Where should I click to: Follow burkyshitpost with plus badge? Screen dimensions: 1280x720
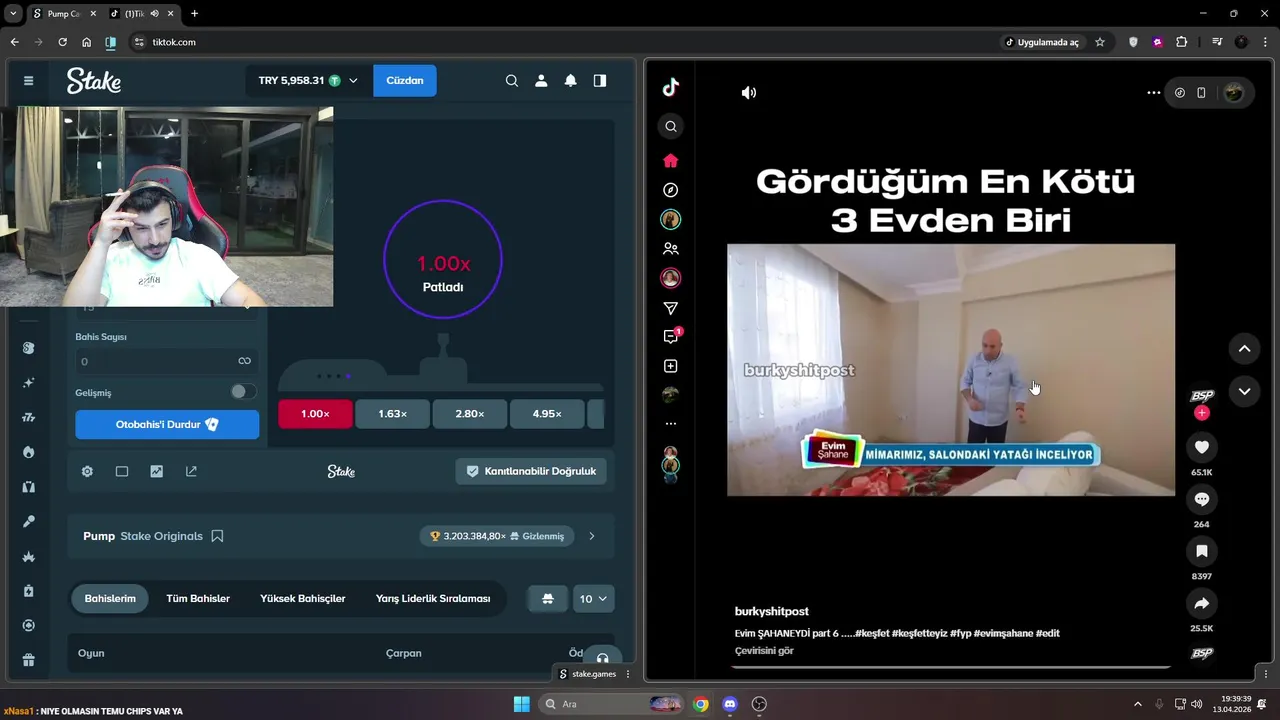tap(1202, 413)
